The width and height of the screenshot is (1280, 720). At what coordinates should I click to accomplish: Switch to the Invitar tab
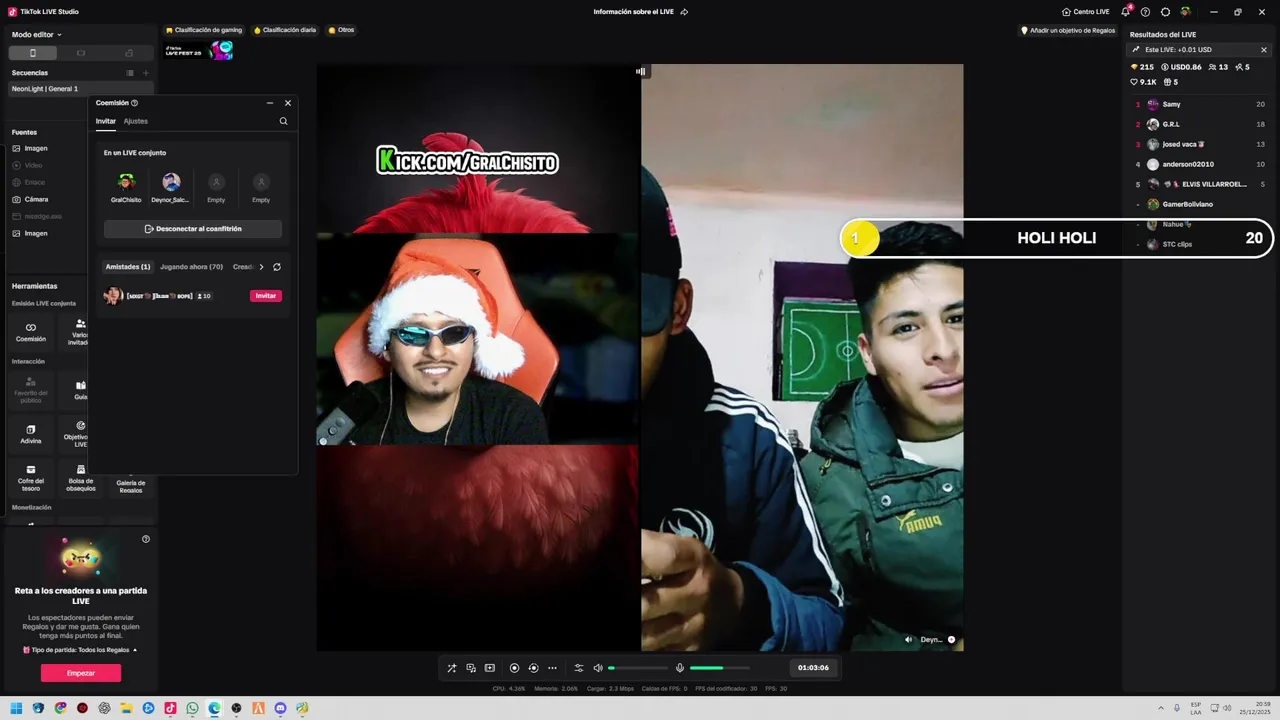106,121
